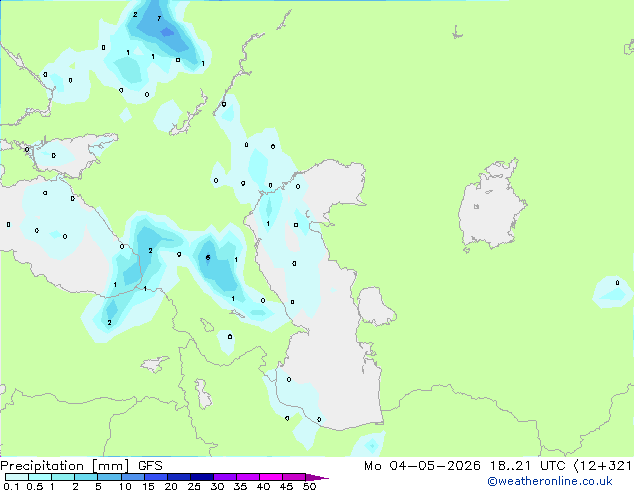This screenshot has width=634, height=490.
Task: Click the '20' legend scale label
Action: [x=171, y=486]
